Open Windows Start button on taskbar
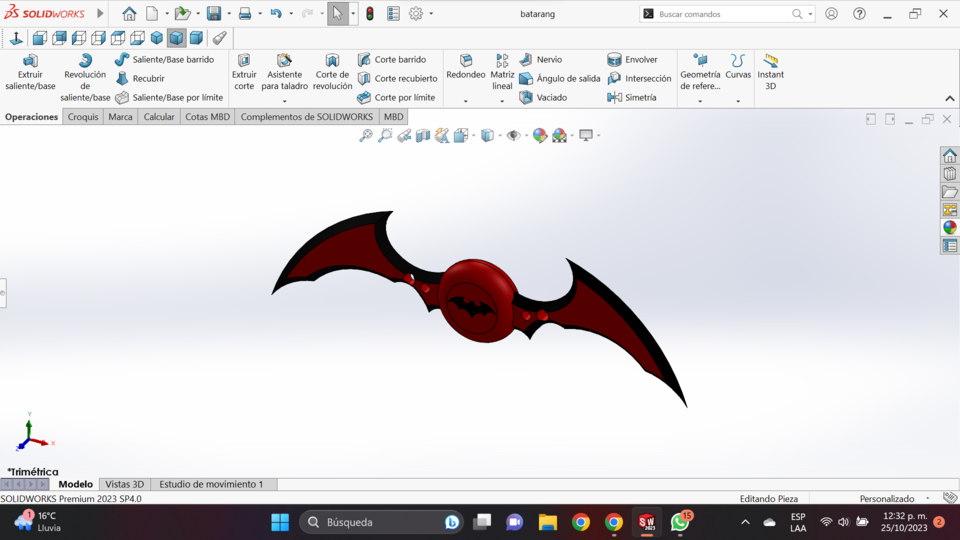 (280, 522)
